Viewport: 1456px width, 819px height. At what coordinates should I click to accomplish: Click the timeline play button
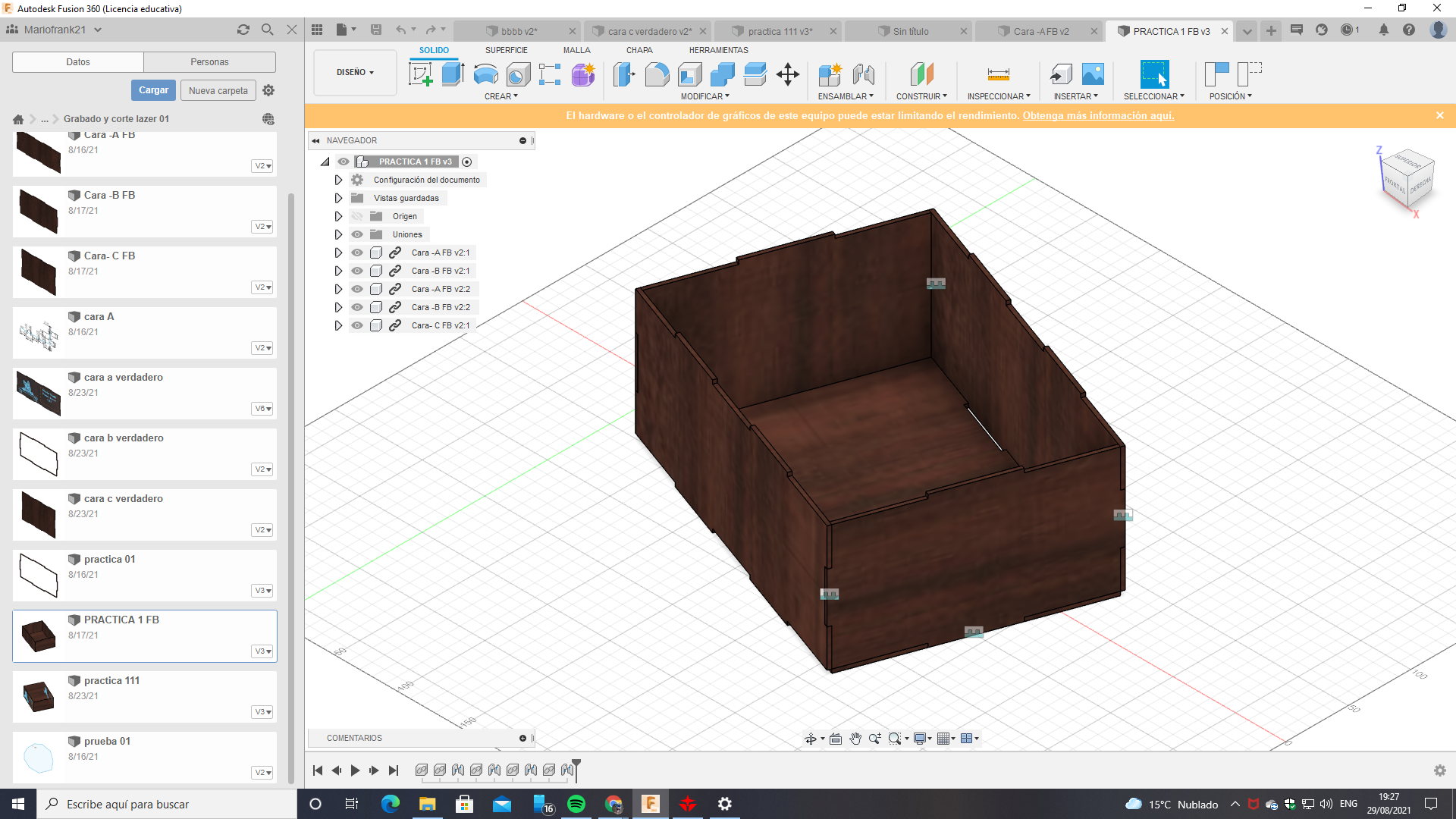pos(355,770)
